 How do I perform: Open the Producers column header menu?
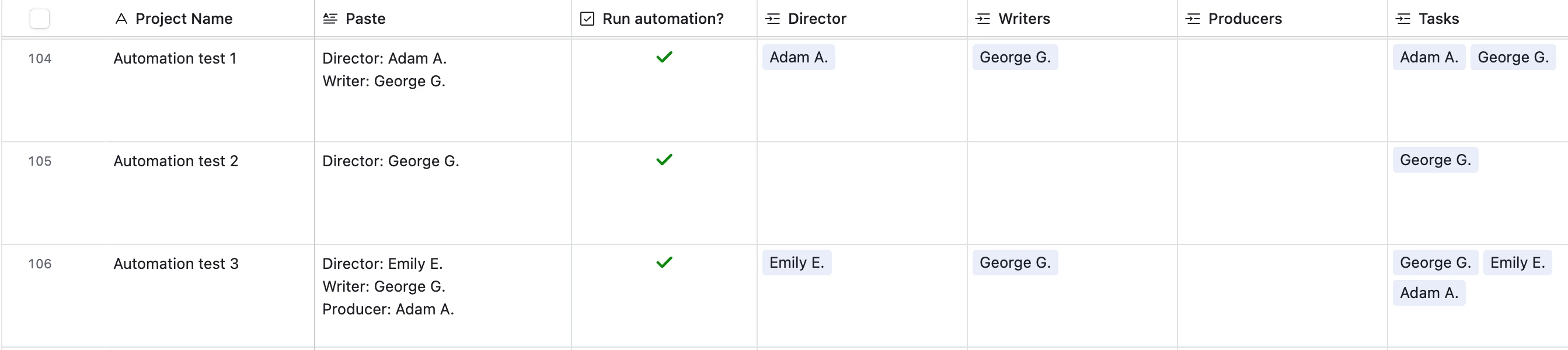tap(1282, 19)
